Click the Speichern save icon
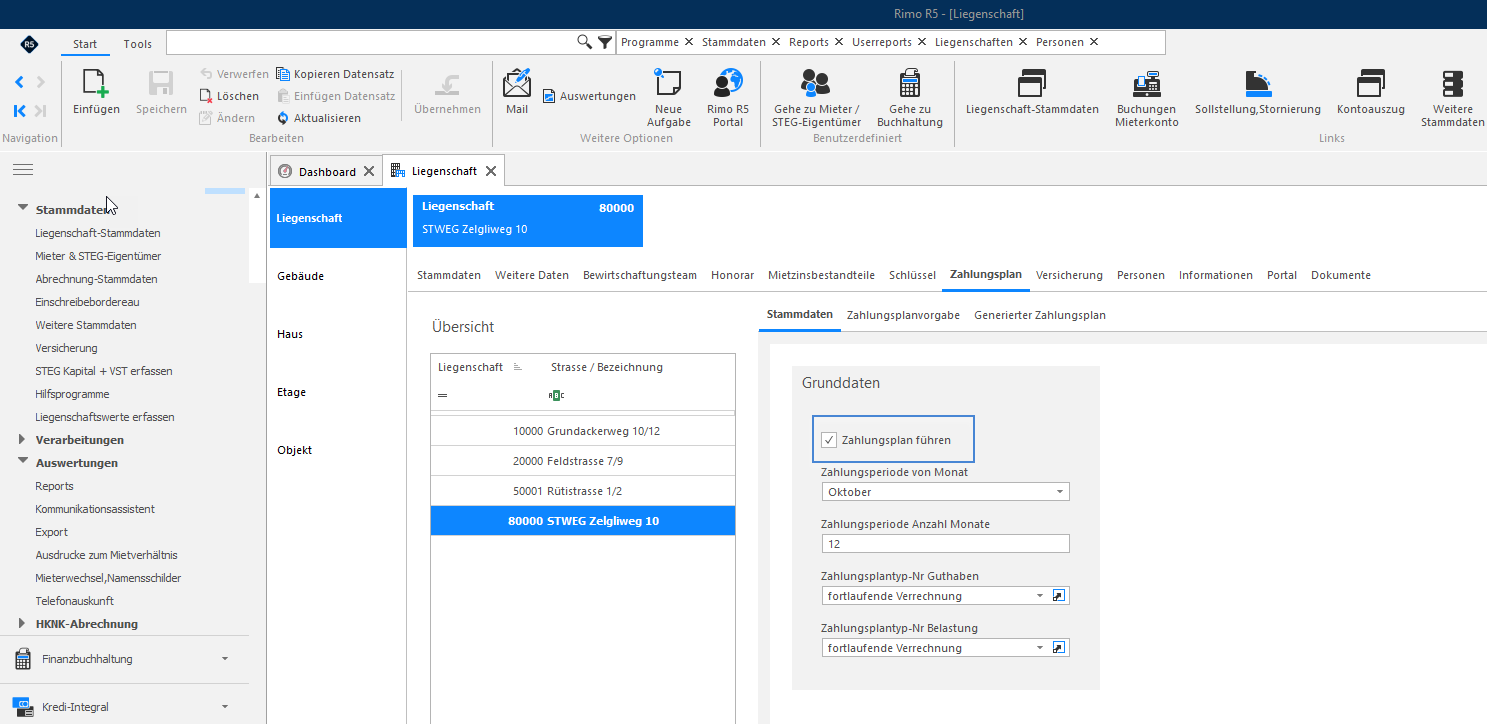This screenshot has height=724, width=1487. coord(161,84)
